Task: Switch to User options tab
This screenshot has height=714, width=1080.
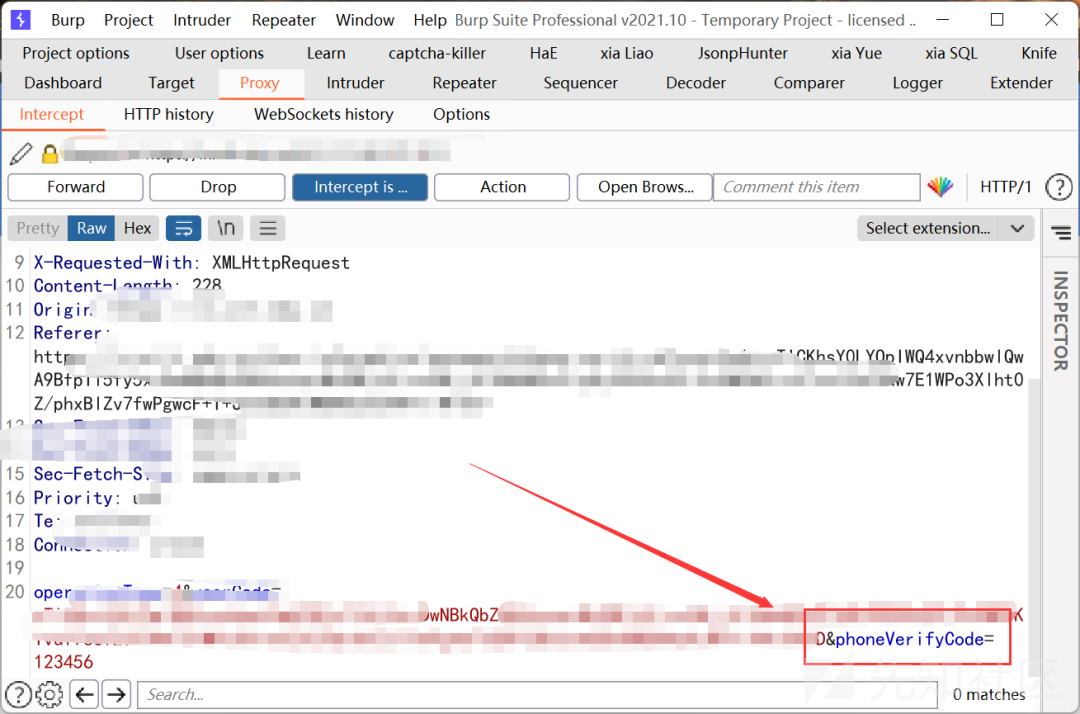Action: 219,53
